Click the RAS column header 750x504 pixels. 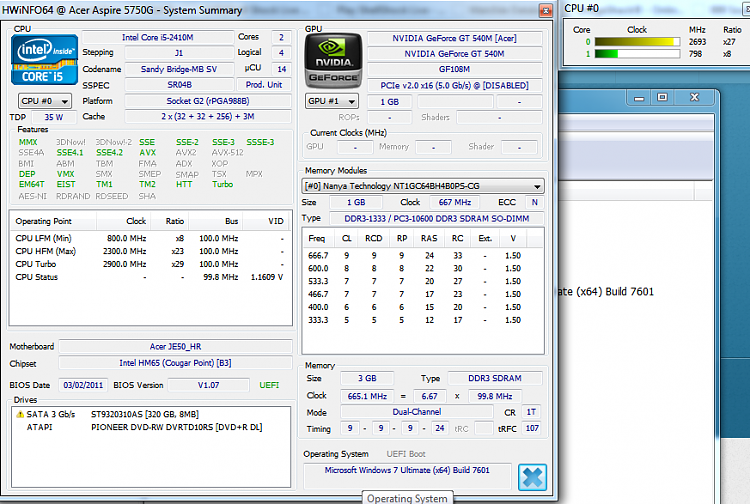point(429,238)
